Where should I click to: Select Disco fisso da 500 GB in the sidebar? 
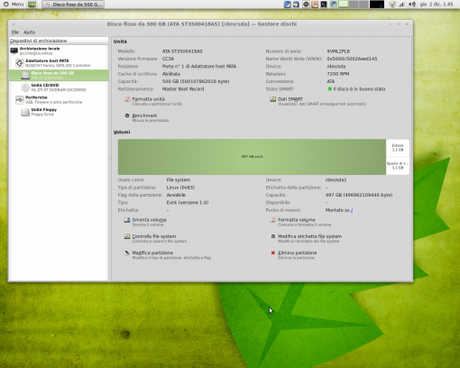pyautogui.click(x=59, y=75)
